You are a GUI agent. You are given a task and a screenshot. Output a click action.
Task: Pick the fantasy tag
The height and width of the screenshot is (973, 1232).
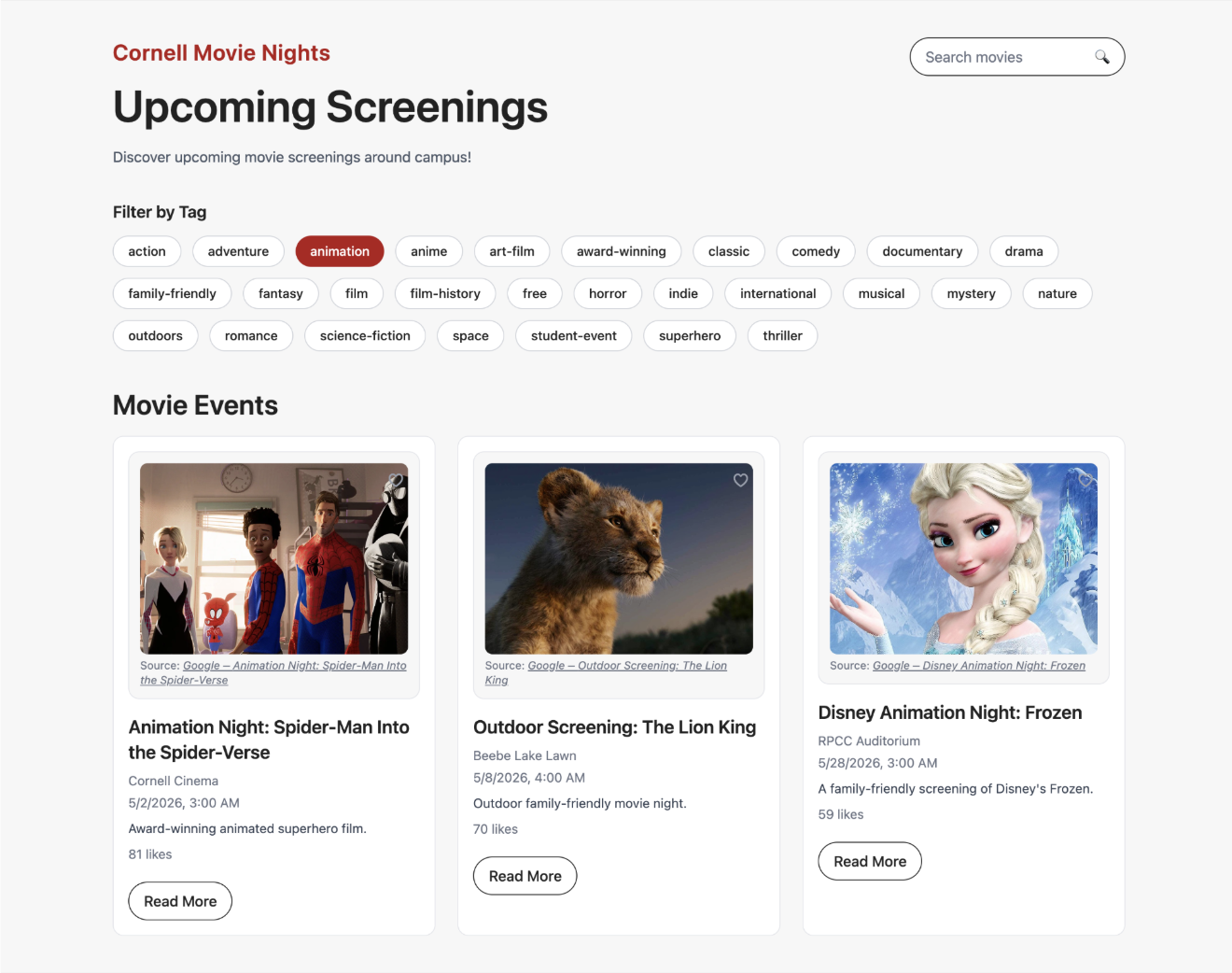tap(281, 293)
